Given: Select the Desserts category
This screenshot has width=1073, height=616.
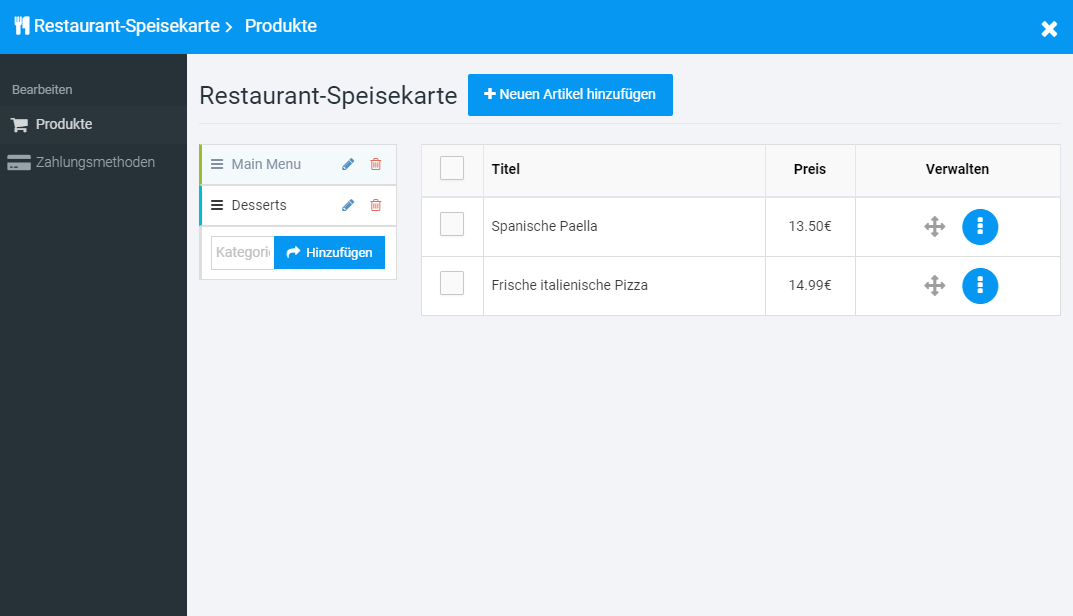Looking at the screenshot, I should pyautogui.click(x=260, y=205).
